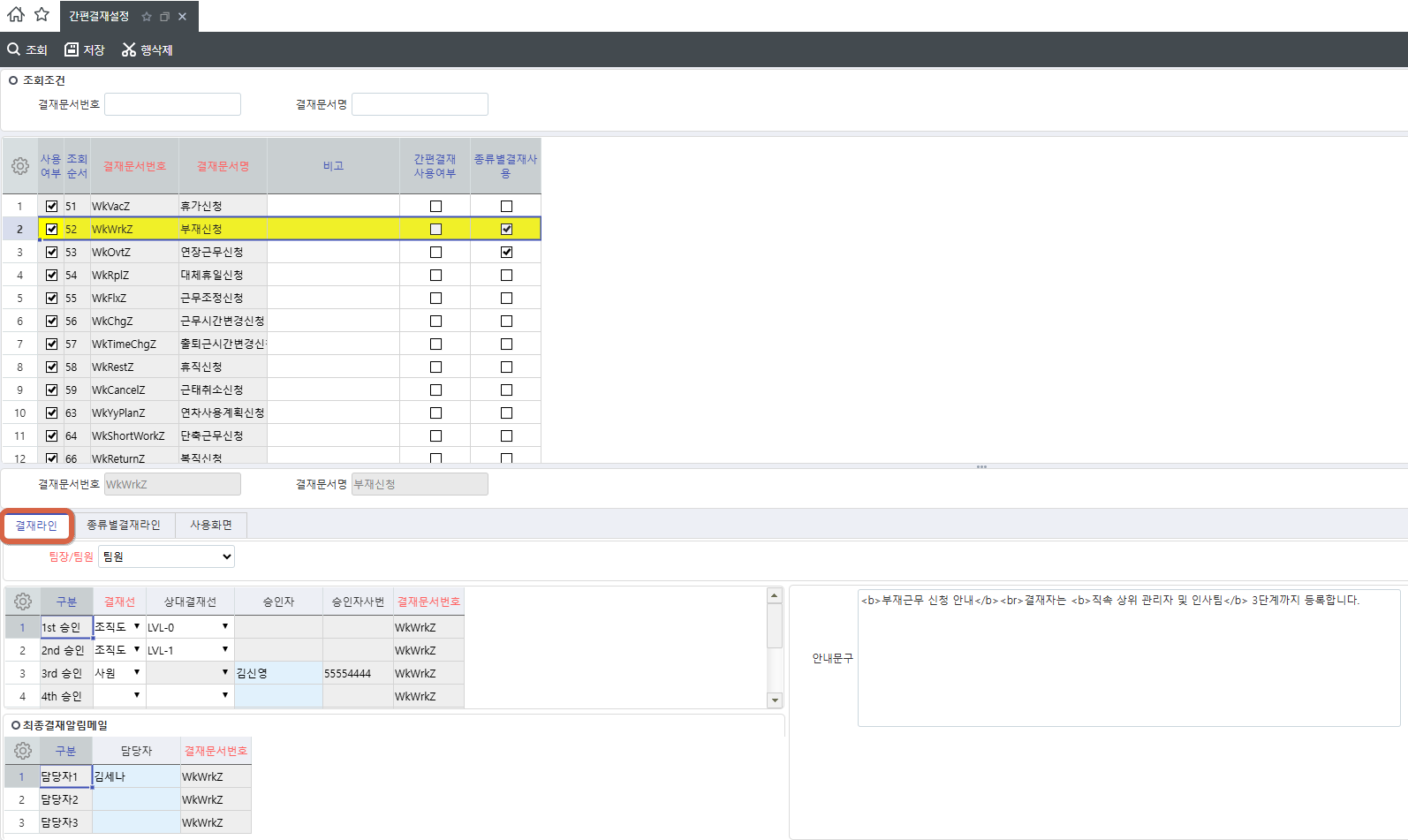This screenshot has width=1408, height=840.
Task: Uncheck 사용여부 for the WkRplZ row
Action: (x=51, y=275)
